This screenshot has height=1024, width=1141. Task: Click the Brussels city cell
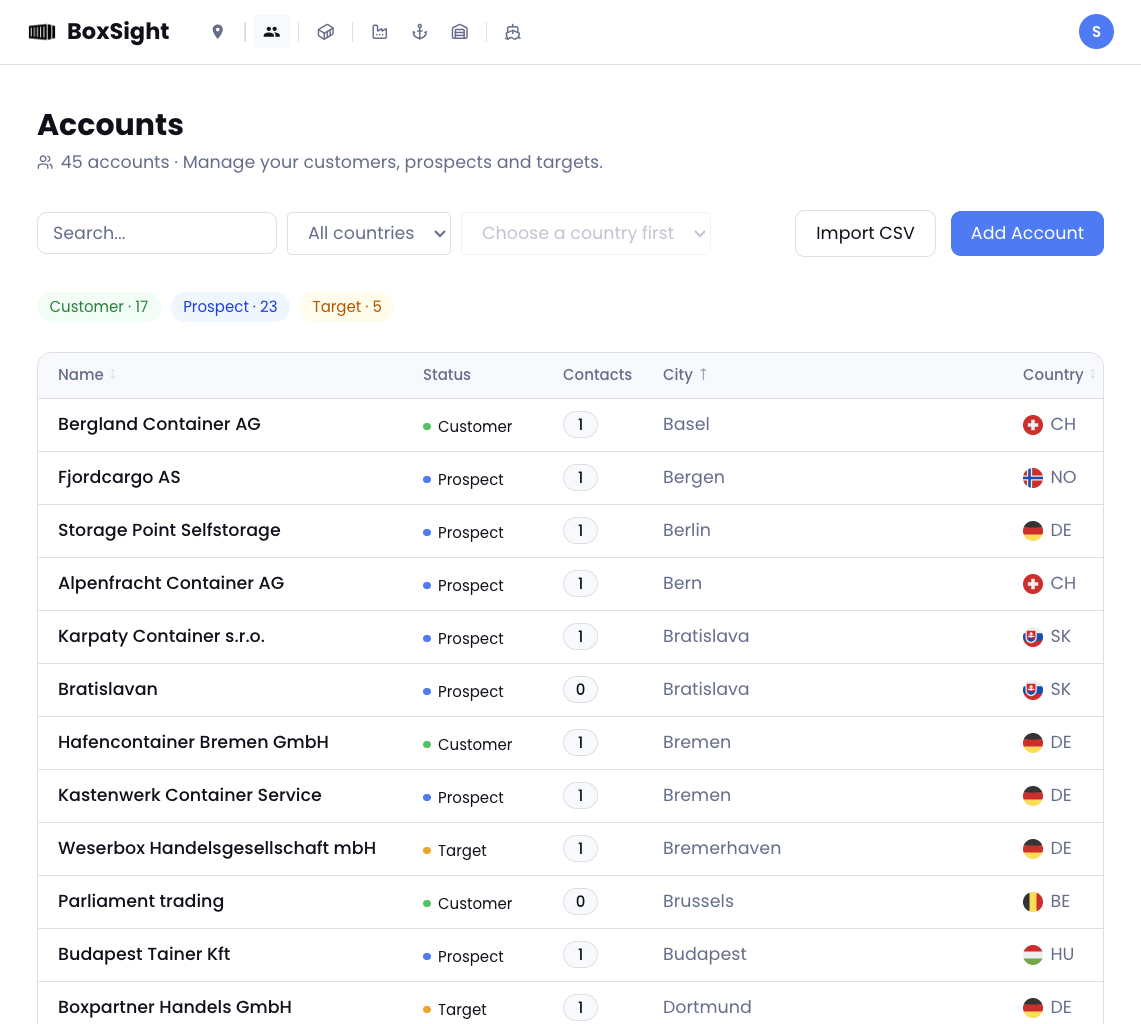(698, 902)
